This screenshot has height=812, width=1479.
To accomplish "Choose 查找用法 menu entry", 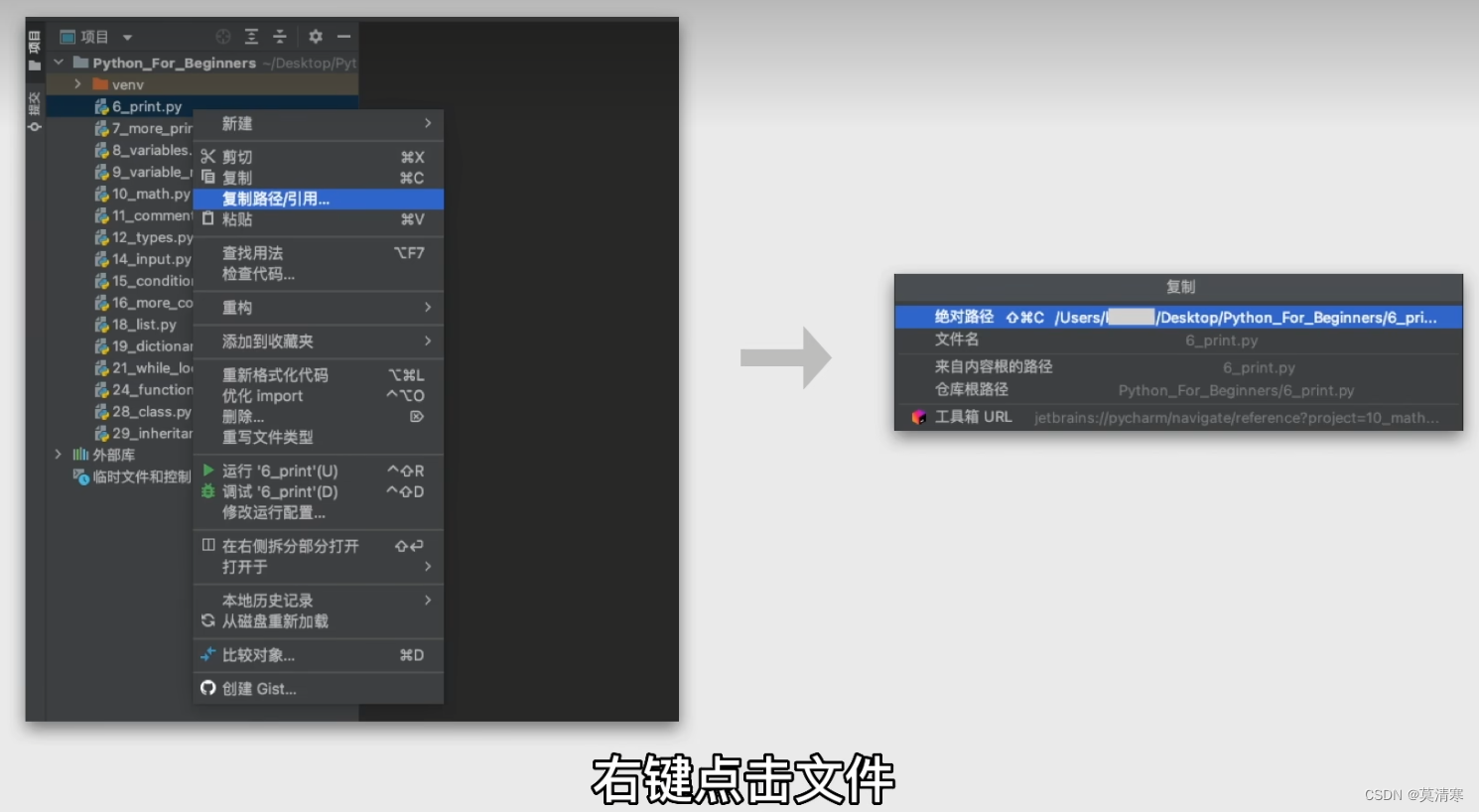I will [x=319, y=253].
